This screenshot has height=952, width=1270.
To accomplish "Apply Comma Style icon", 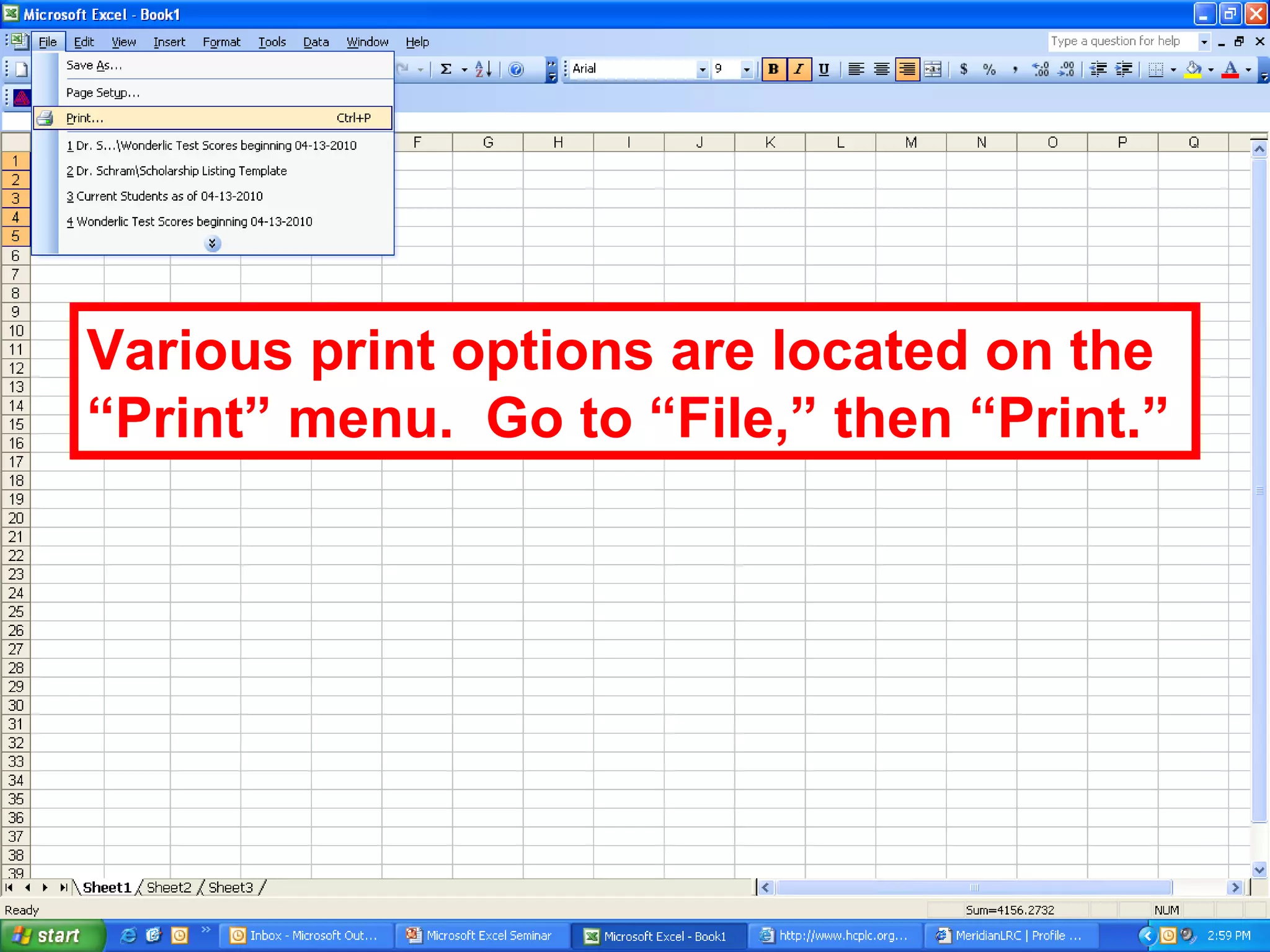I will click(1015, 69).
